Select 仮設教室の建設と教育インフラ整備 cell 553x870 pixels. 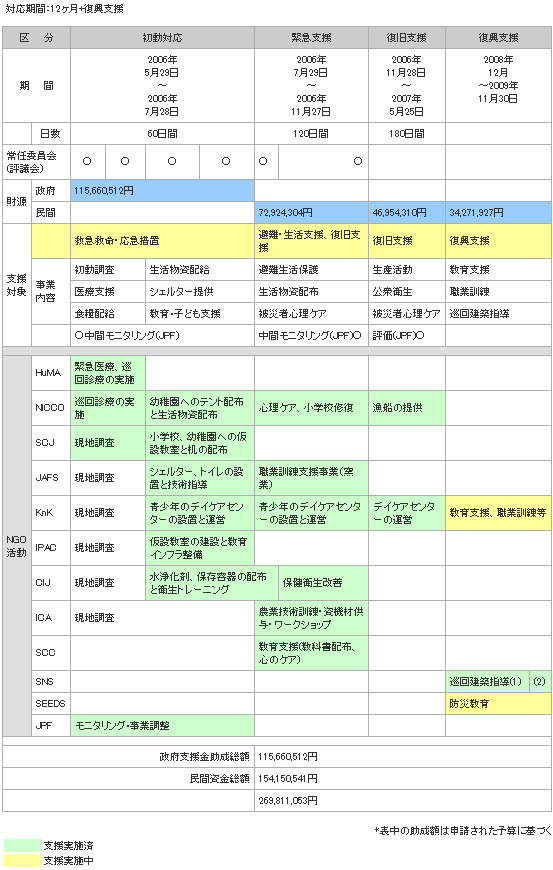coord(200,548)
